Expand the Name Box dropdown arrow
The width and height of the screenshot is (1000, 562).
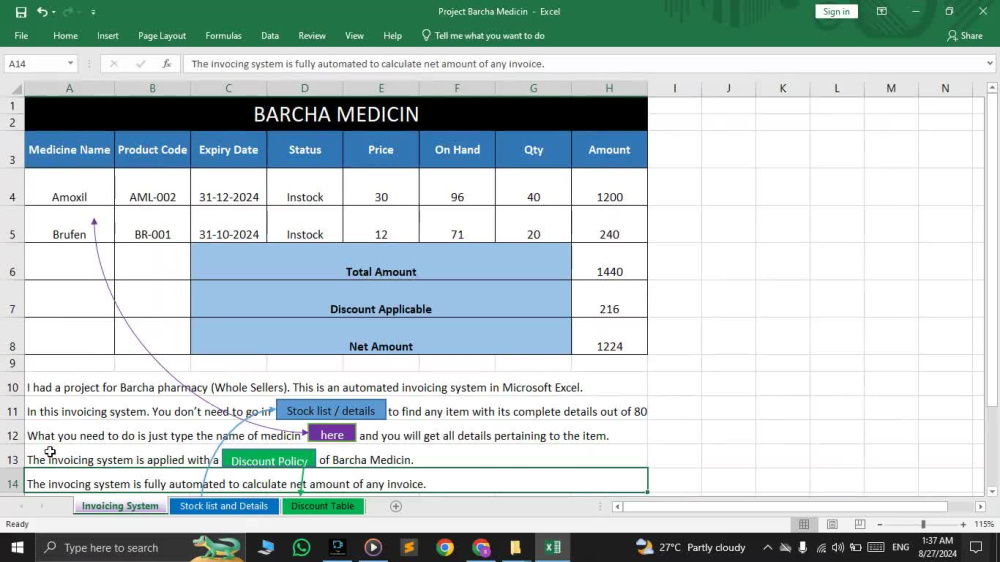70,64
